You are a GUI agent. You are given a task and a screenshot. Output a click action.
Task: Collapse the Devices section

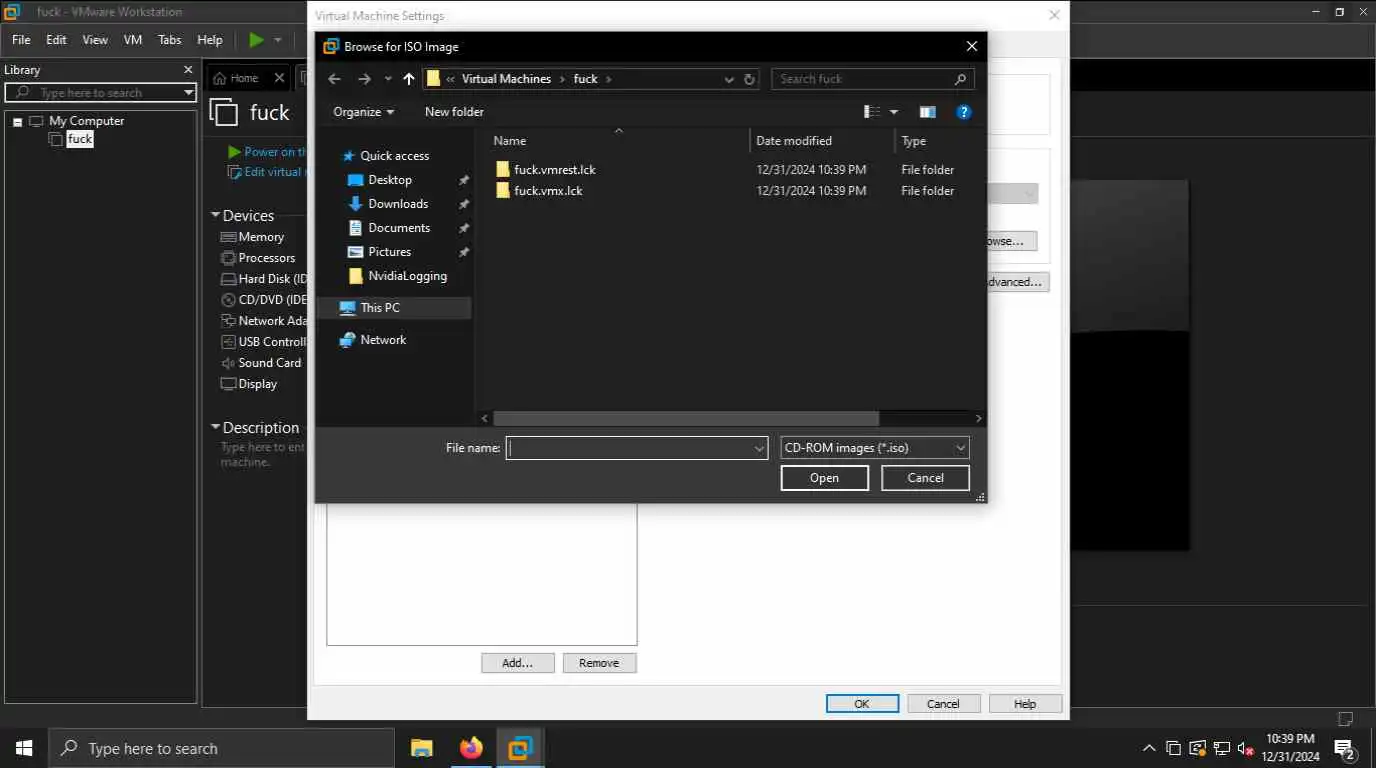tap(215, 216)
